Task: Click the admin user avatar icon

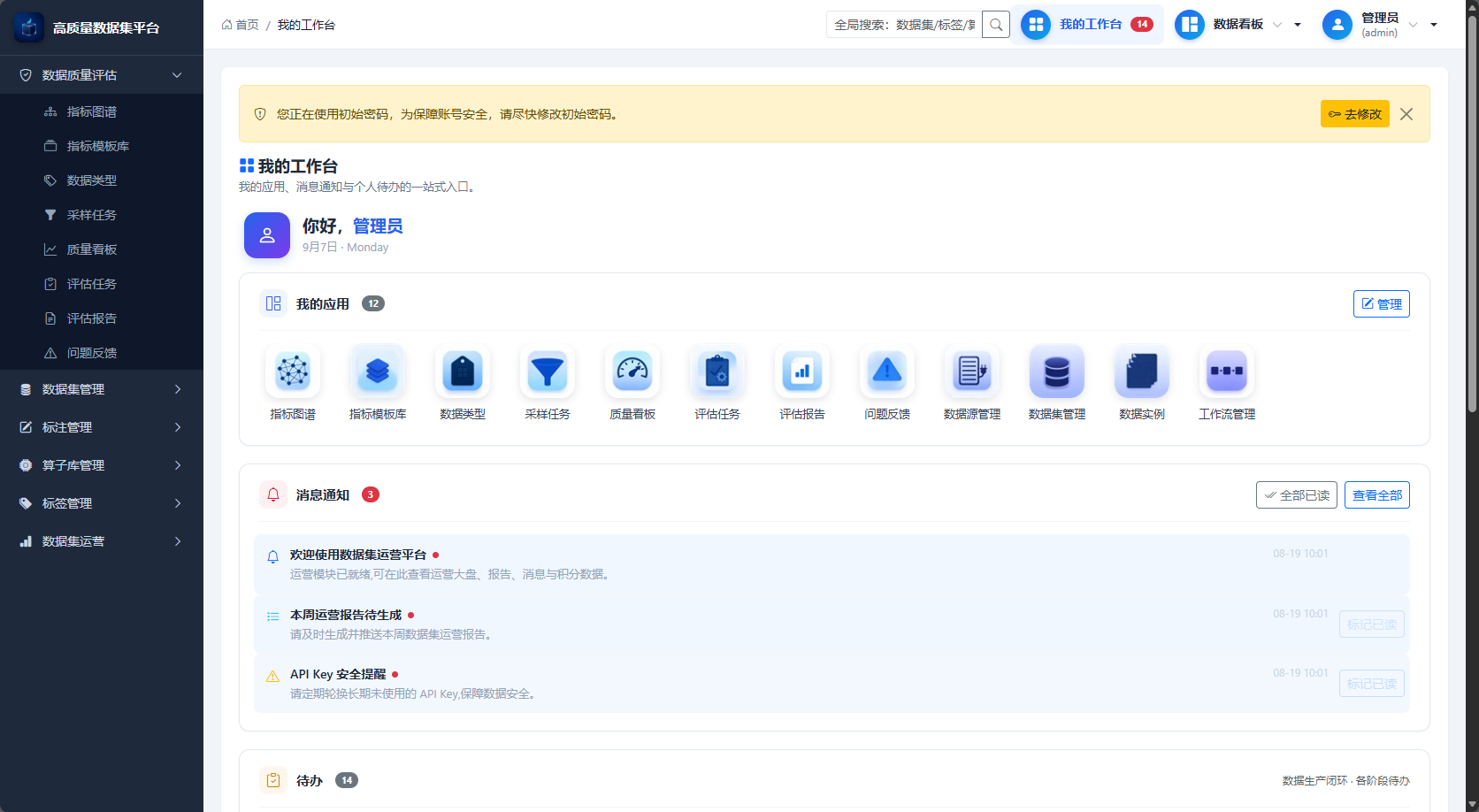Action: point(1337,25)
